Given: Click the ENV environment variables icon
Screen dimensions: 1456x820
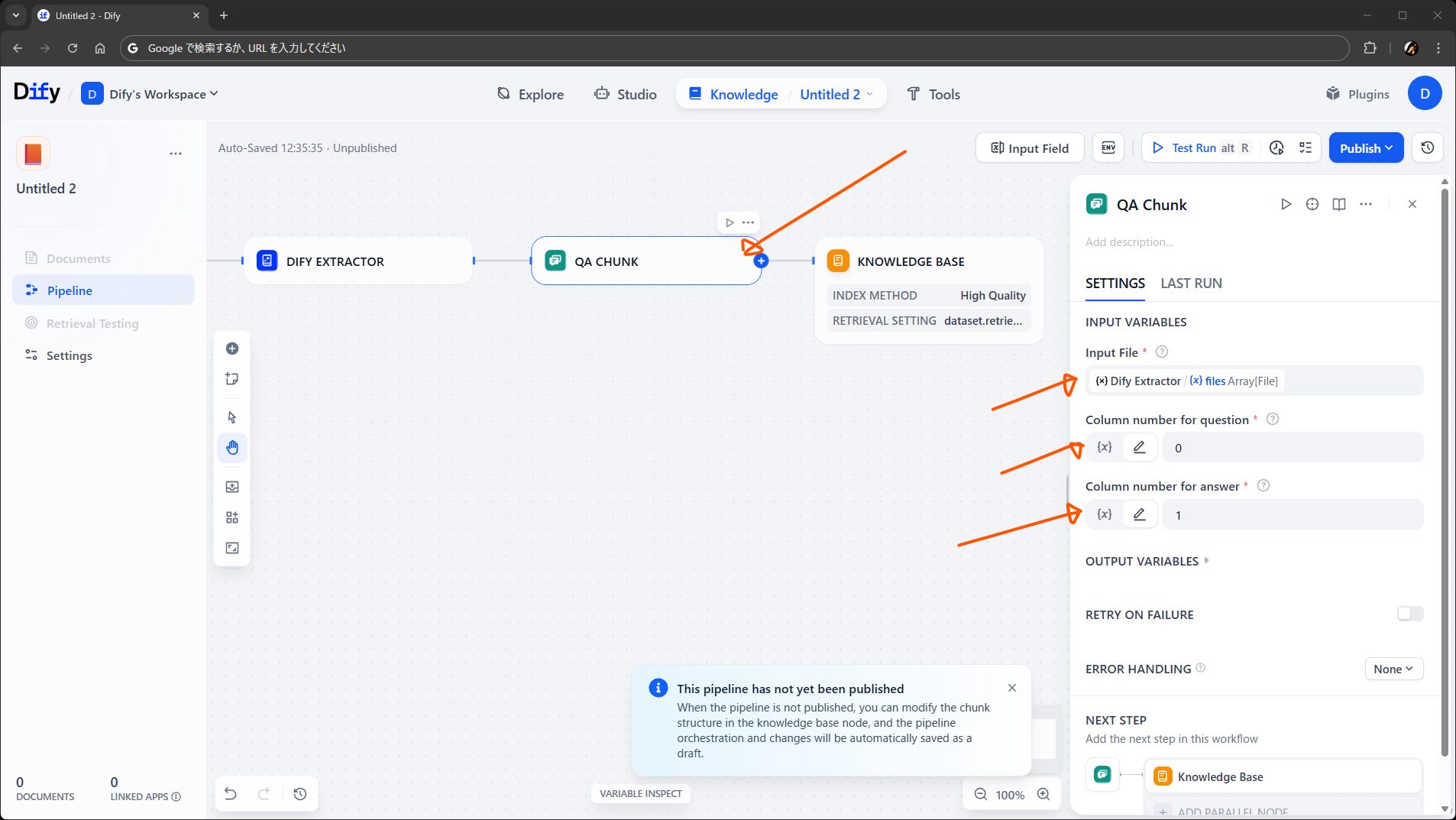Looking at the screenshot, I should pos(1108,147).
